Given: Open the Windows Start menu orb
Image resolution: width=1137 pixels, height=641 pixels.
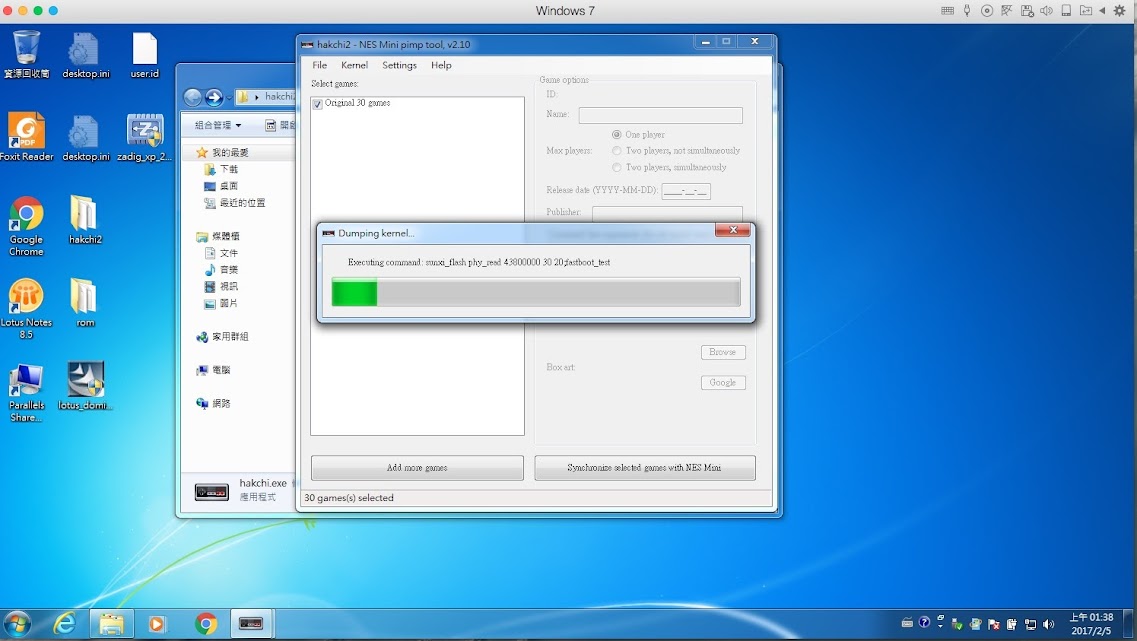Looking at the screenshot, I should click(17, 624).
